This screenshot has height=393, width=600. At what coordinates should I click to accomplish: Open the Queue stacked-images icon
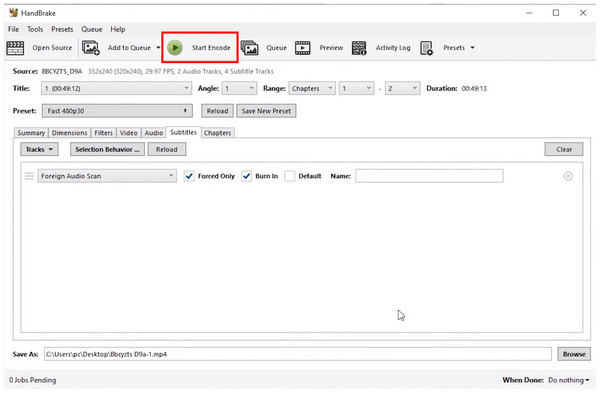[249, 48]
